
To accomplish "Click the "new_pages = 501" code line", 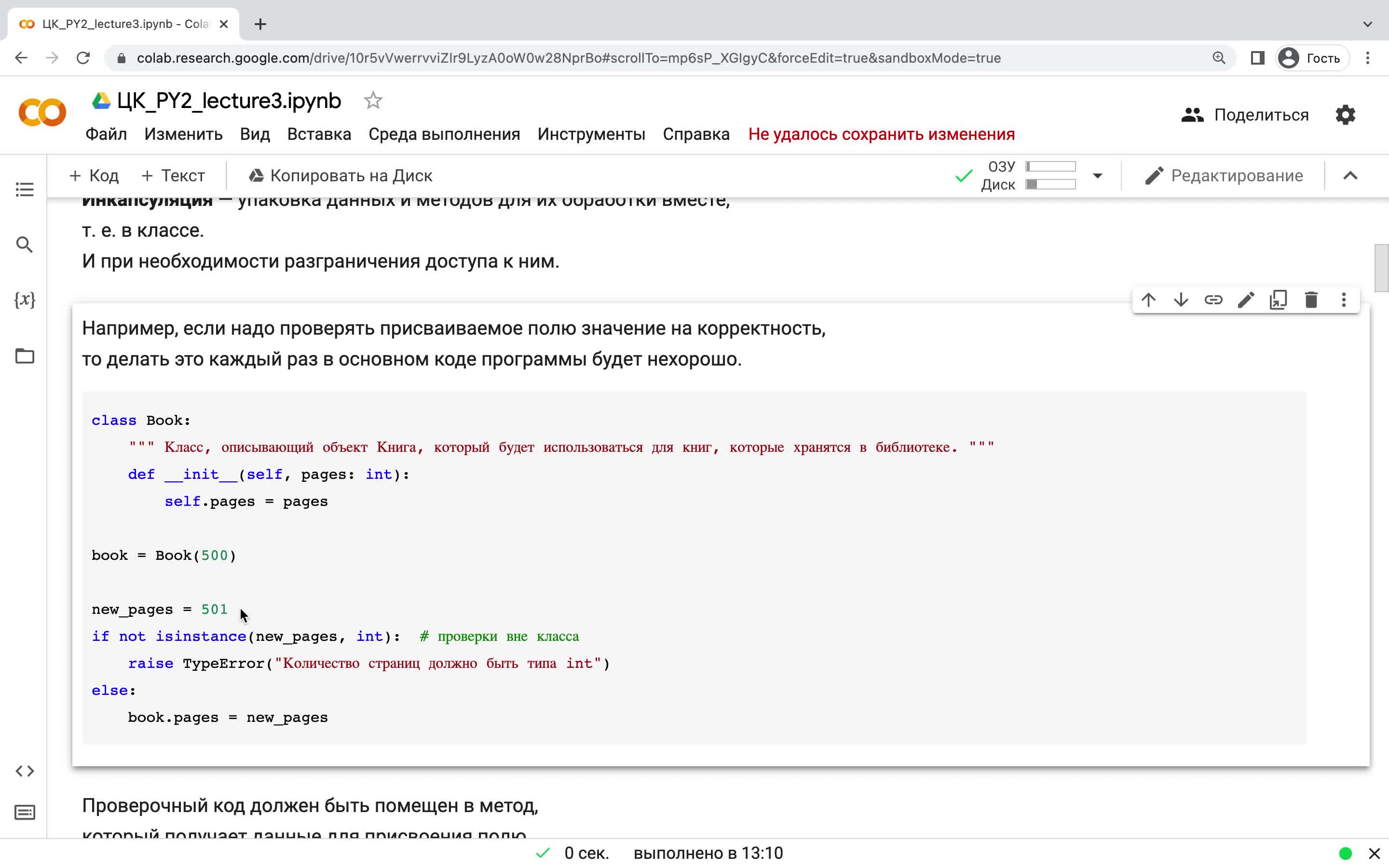I will coord(160,609).
